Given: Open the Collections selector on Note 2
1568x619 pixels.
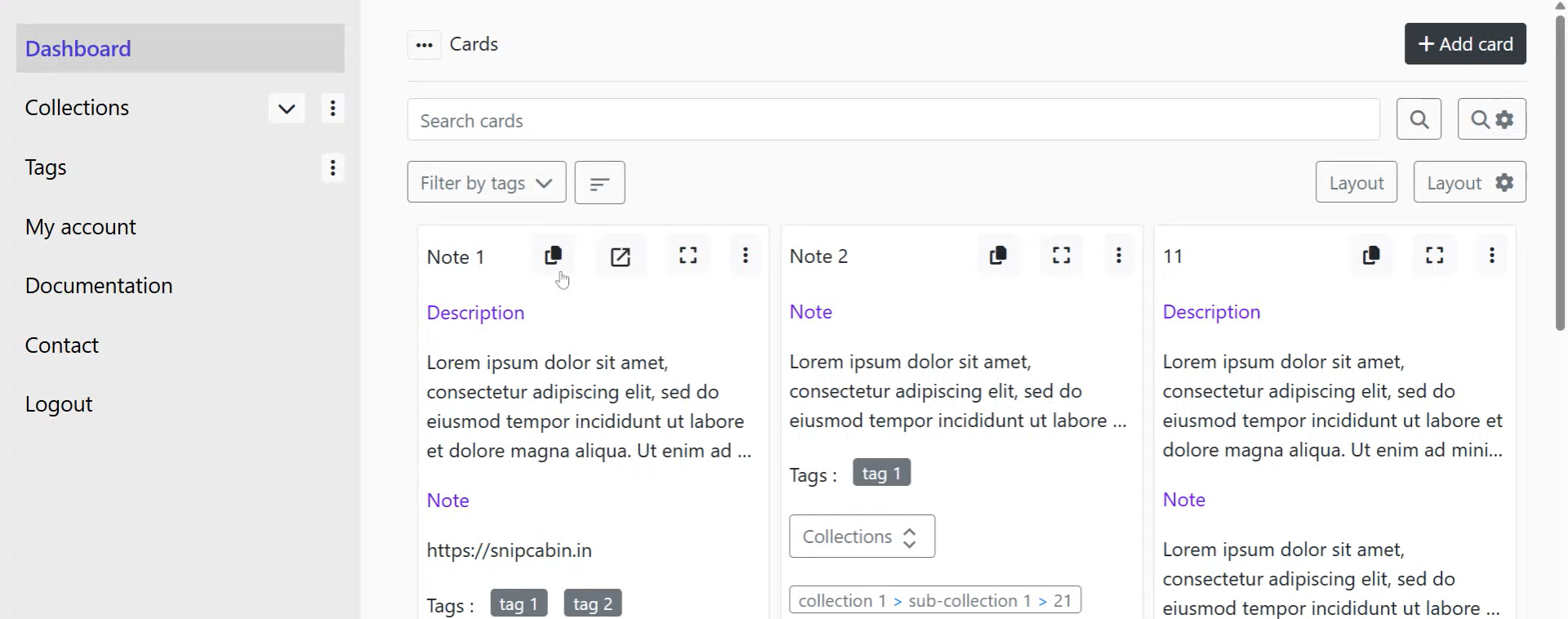Looking at the screenshot, I should click(862, 537).
